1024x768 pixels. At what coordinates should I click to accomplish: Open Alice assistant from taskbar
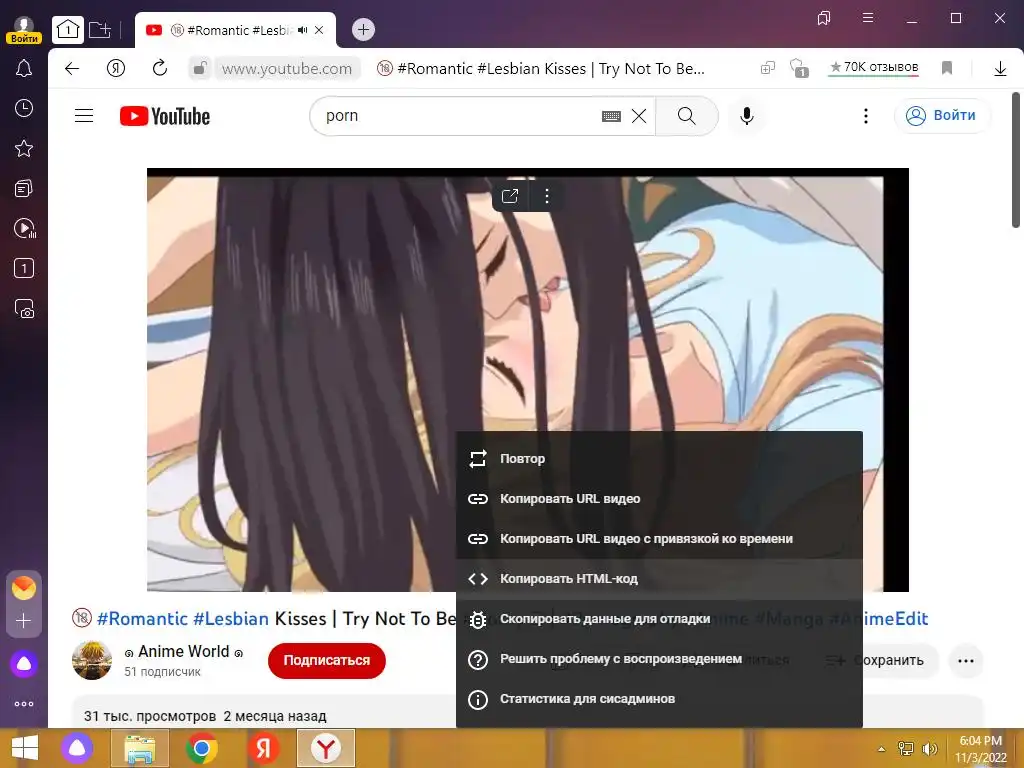(x=77, y=748)
